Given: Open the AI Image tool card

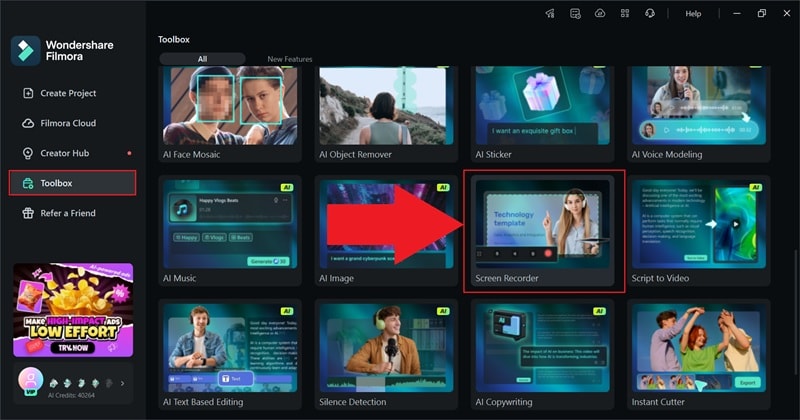Looking at the screenshot, I should [386, 231].
